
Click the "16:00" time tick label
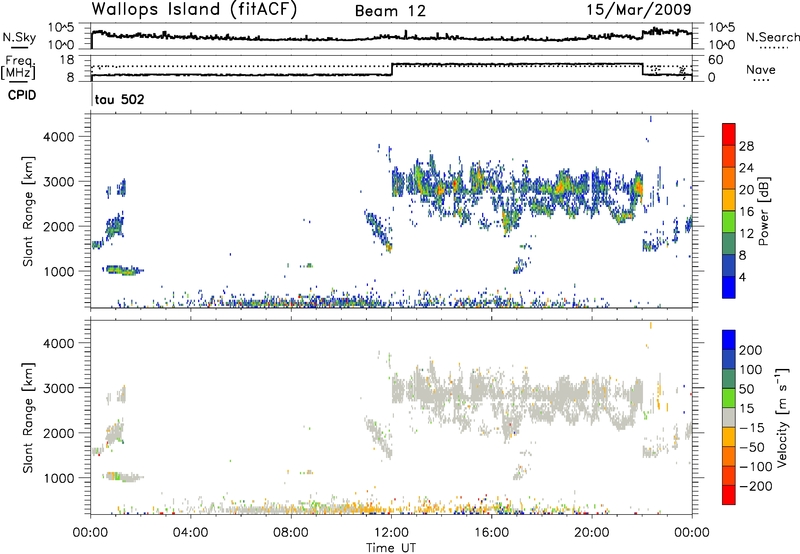click(x=491, y=533)
